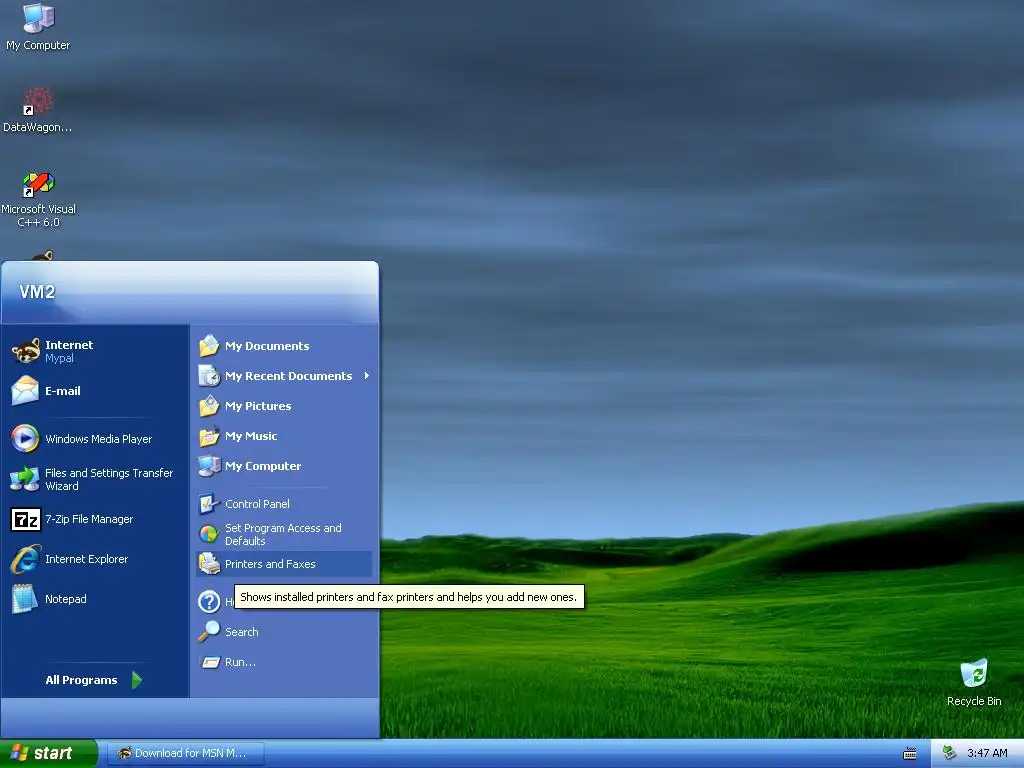
Task: Click the network tray icon near clock
Action: coord(950,753)
